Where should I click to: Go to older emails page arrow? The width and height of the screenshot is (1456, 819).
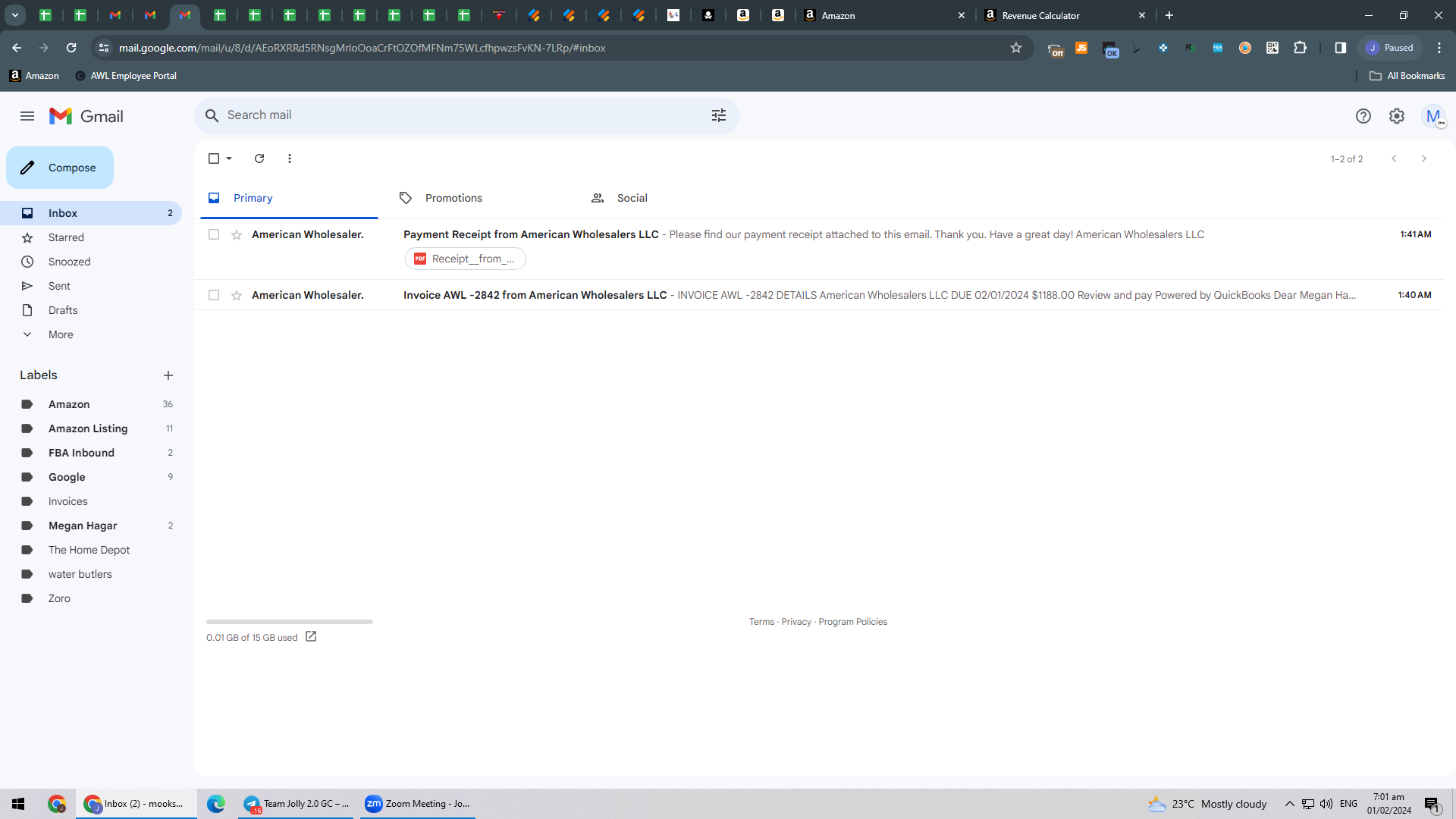pos(1424,158)
